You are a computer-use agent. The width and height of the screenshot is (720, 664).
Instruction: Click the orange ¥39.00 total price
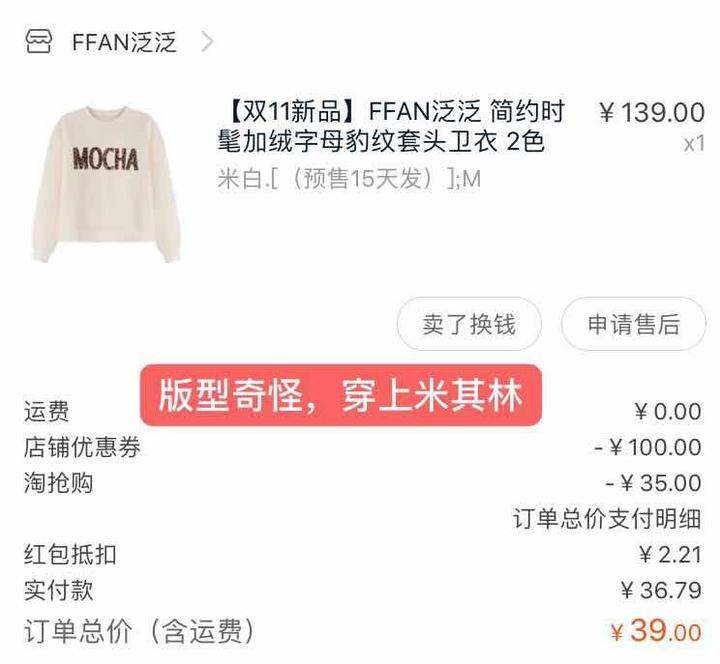point(656,631)
